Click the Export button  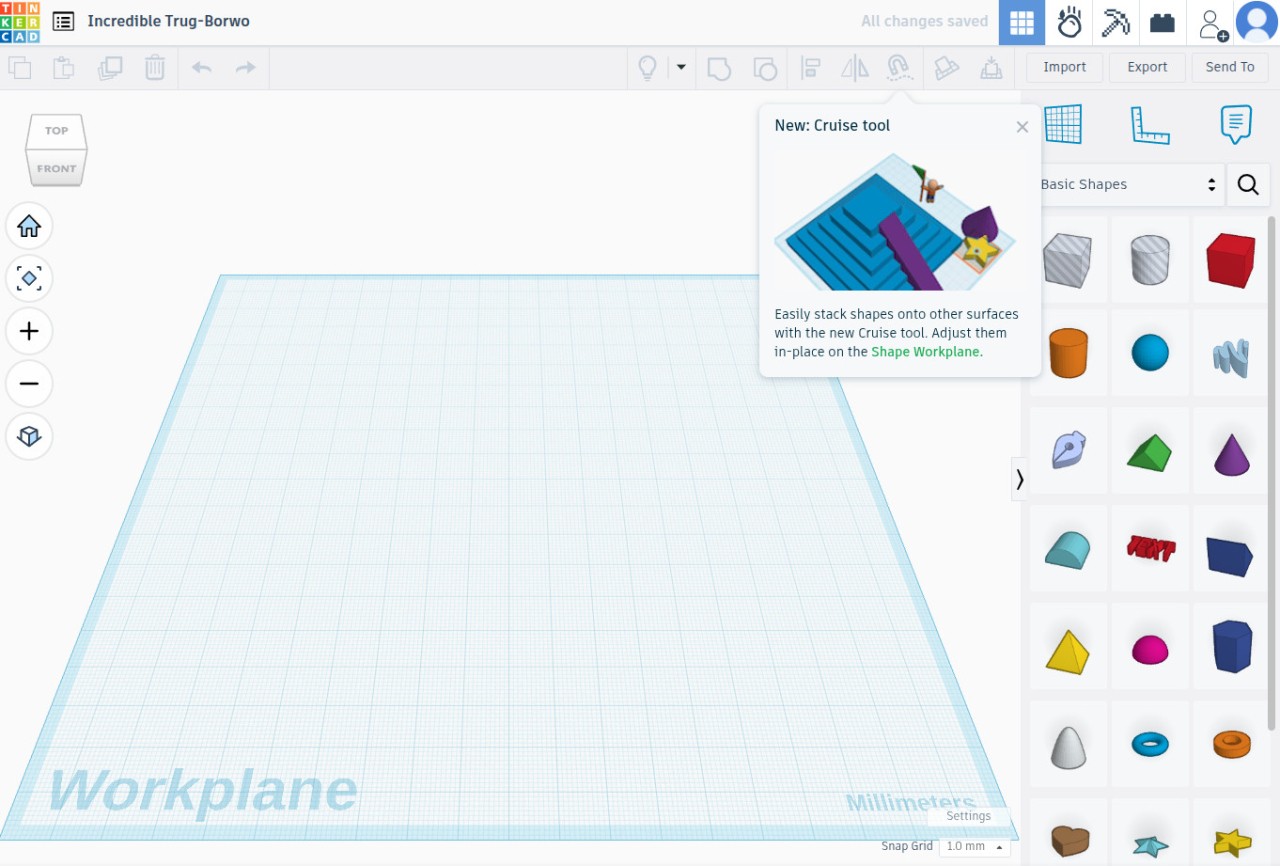tap(1147, 67)
